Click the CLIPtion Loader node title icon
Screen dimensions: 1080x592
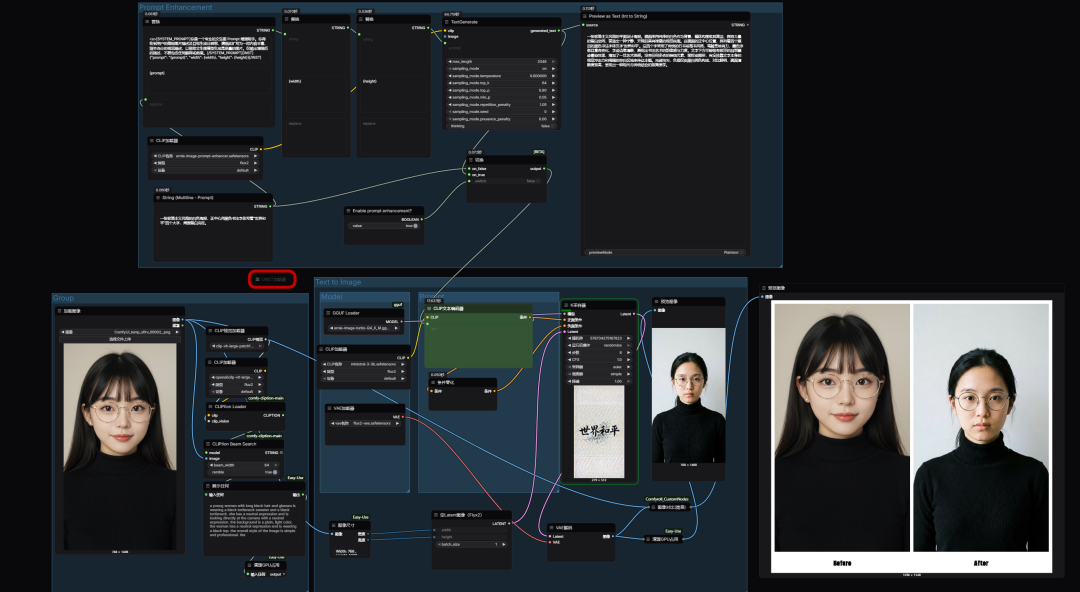click(209, 407)
